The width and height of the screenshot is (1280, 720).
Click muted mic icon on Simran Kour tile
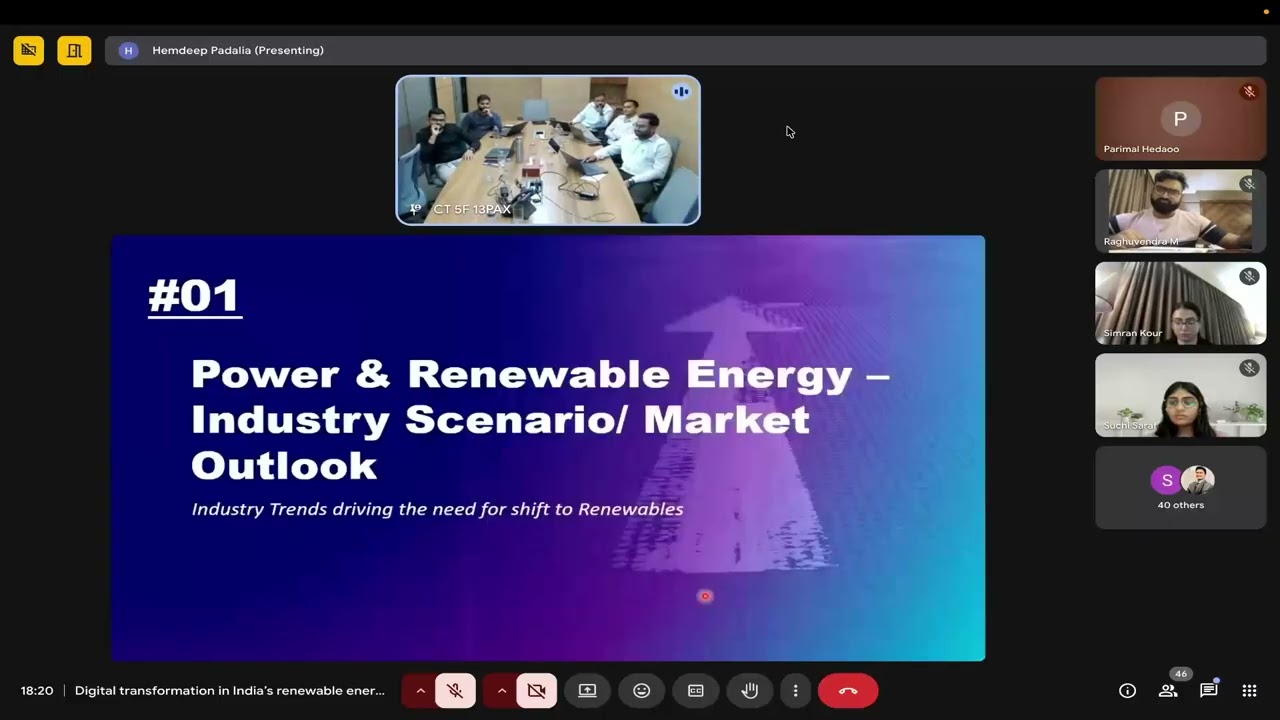click(1249, 276)
